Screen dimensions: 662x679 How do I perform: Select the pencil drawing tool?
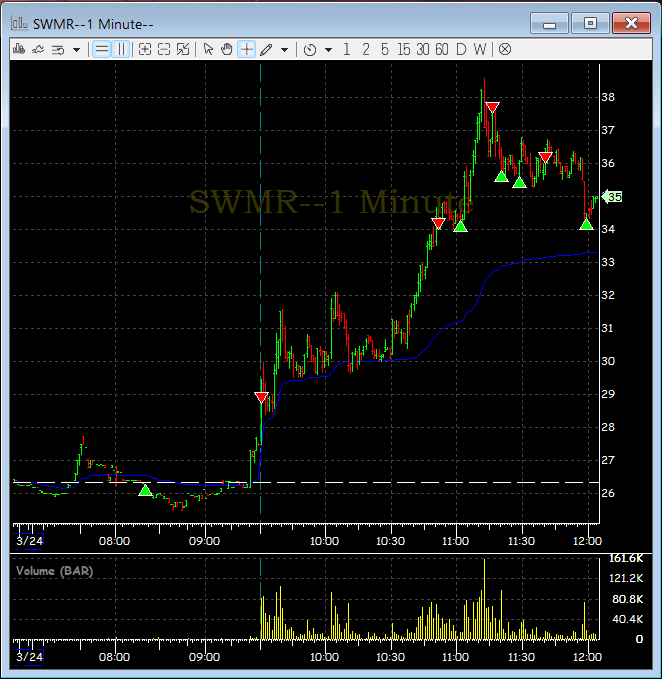pyautogui.click(x=266, y=50)
